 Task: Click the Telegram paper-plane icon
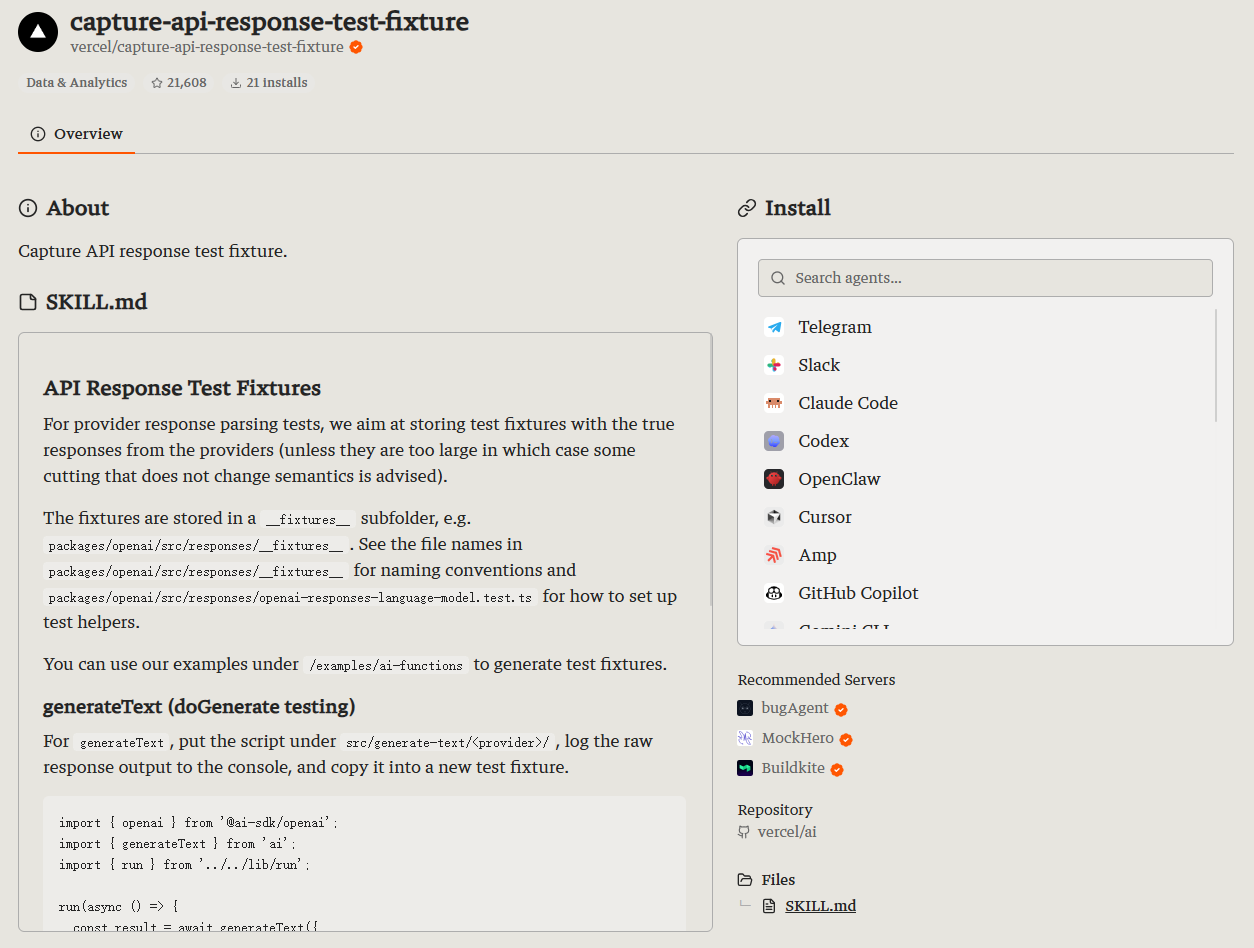[774, 327]
